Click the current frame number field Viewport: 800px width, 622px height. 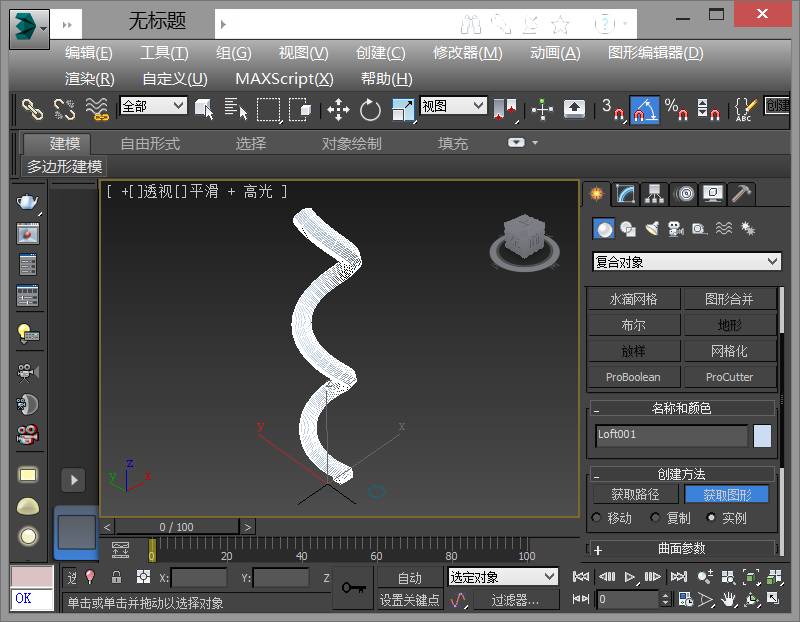[x=628, y=599]
